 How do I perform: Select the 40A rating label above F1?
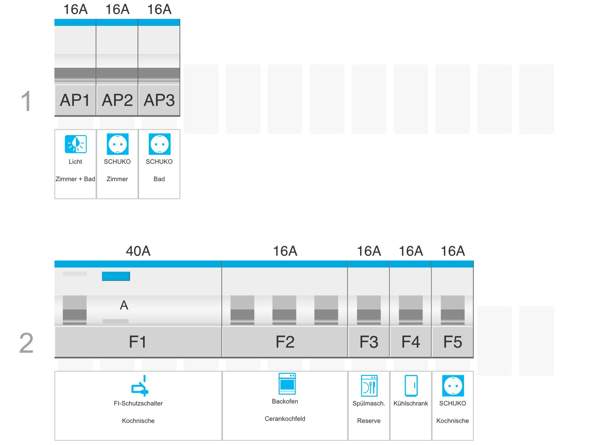138,251
